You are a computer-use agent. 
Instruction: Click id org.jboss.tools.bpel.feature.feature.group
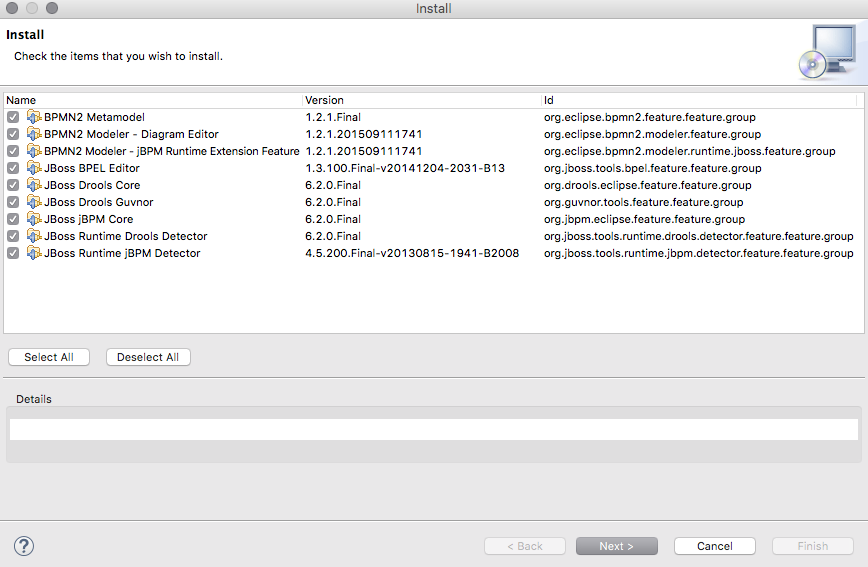coord(653,168)
